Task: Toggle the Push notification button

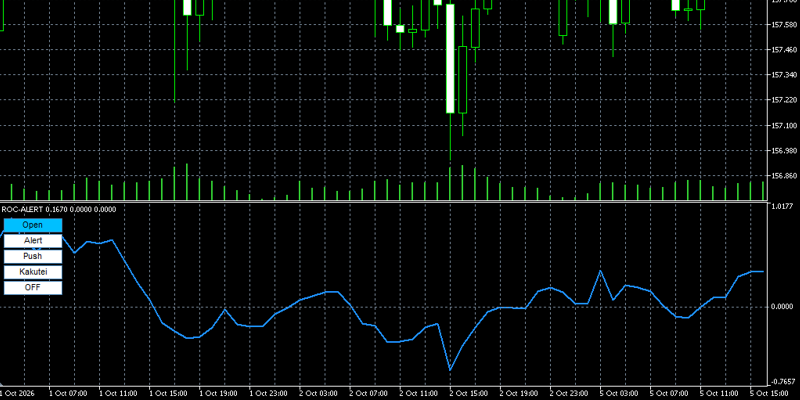Action: click(33, 256)
